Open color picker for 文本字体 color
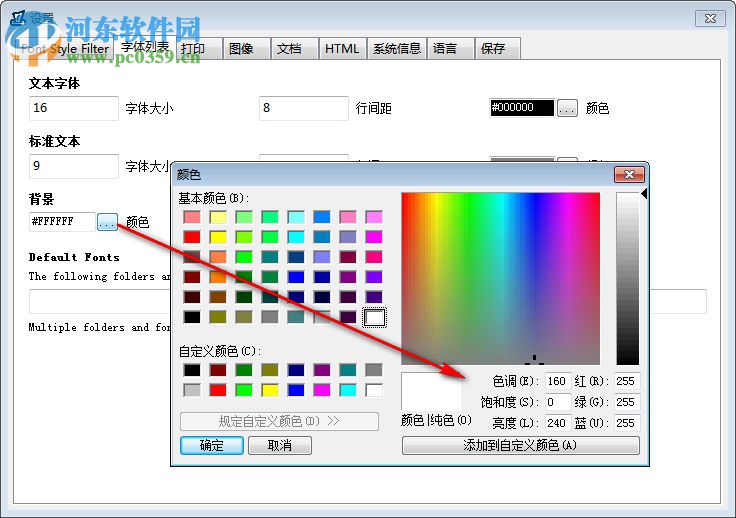 pos(567,108)
